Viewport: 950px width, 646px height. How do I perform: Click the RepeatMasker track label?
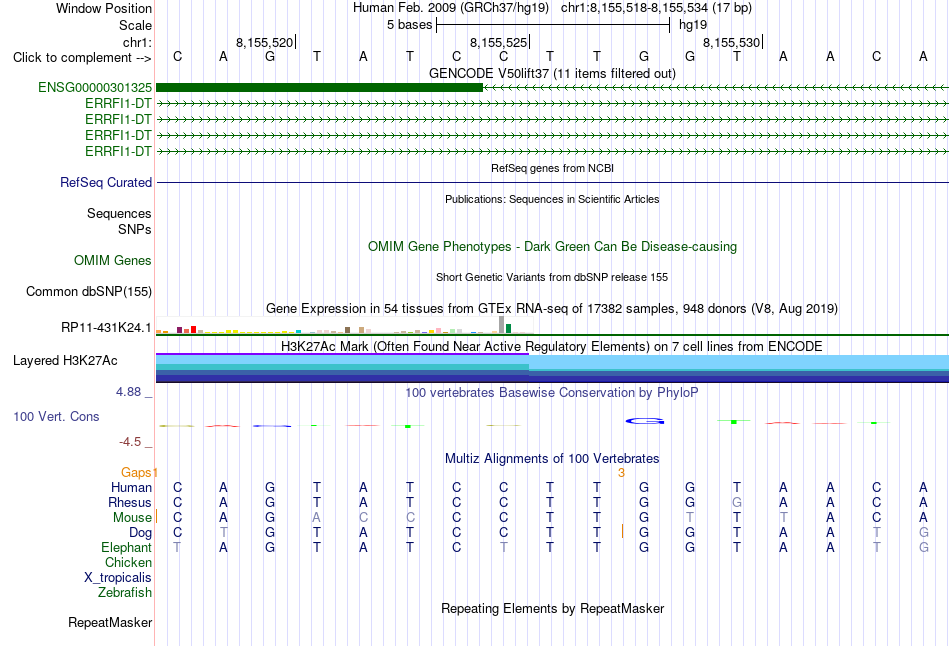coord(110,622)
